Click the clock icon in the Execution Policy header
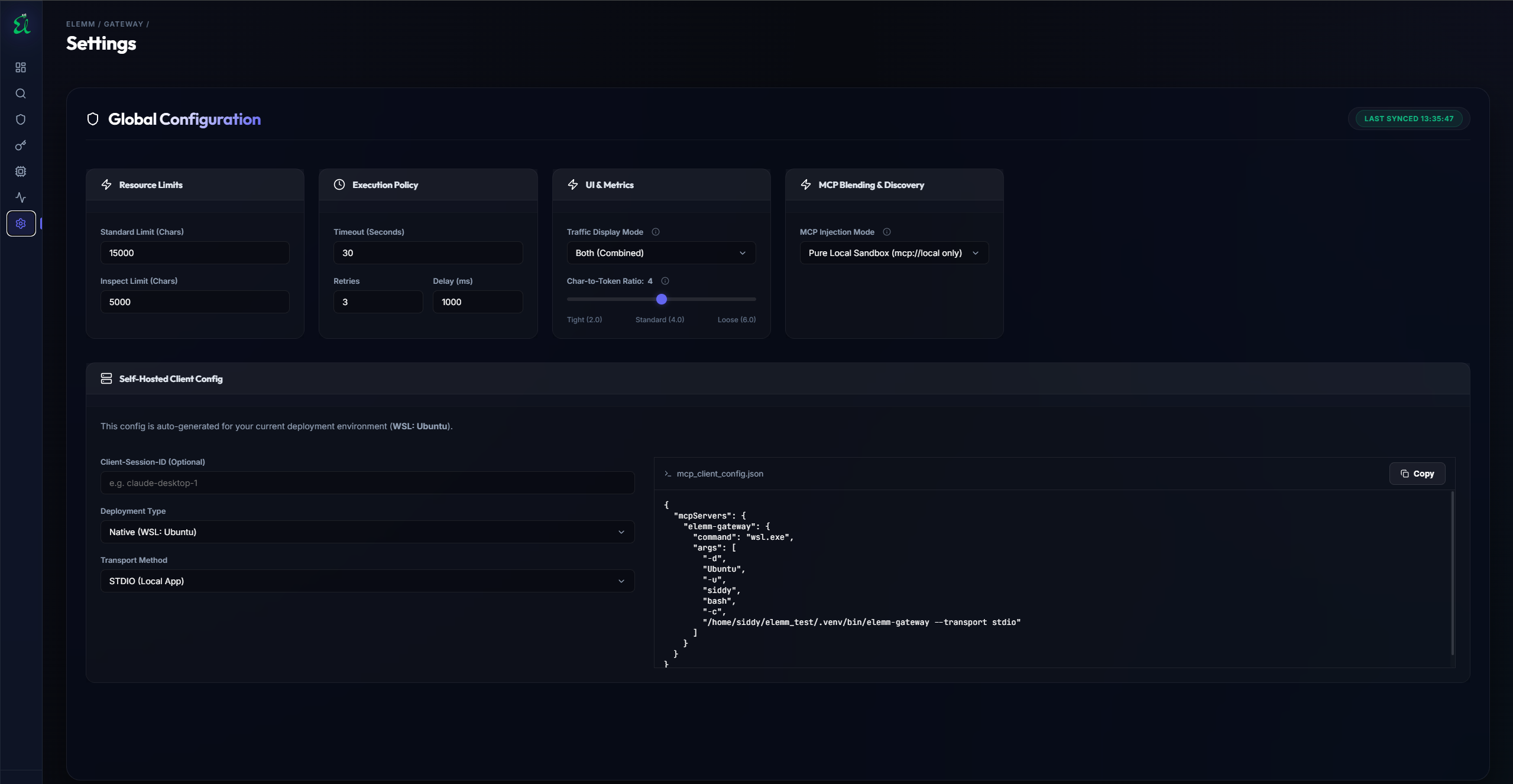This screenshot has width=1513, height=784. click(339, 184)
